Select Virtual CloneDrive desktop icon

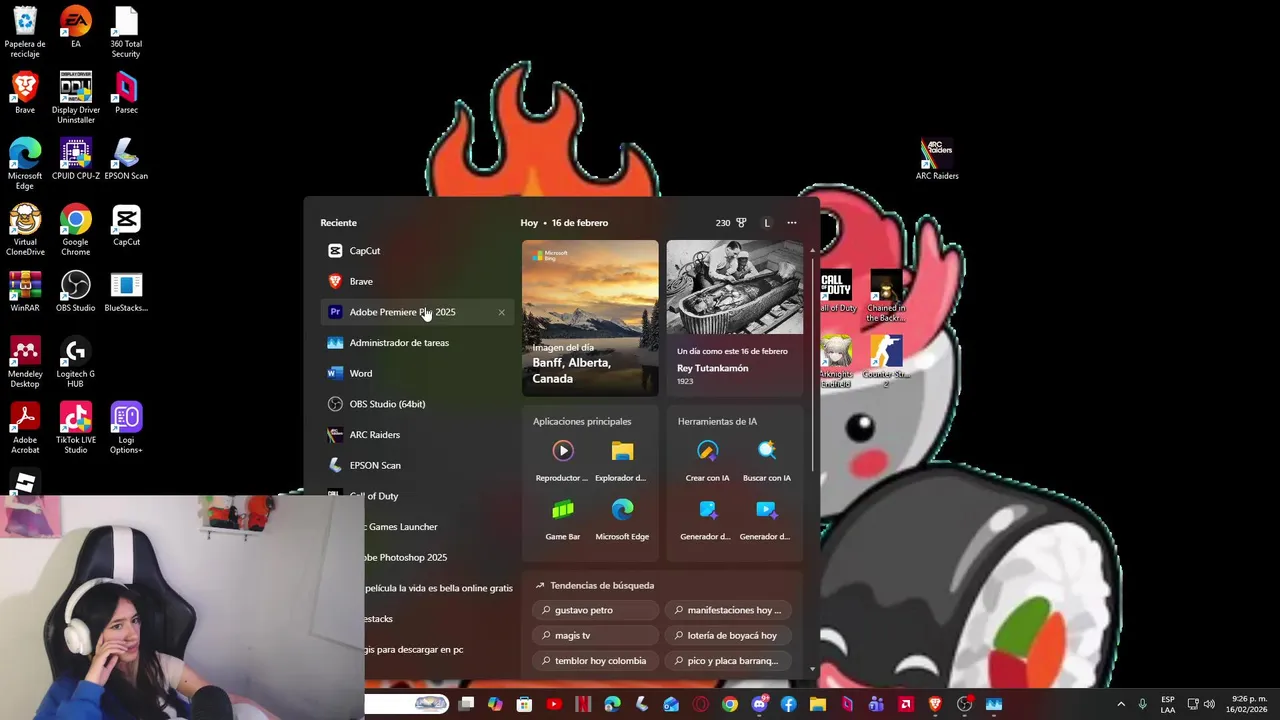(x=25, y=230)
